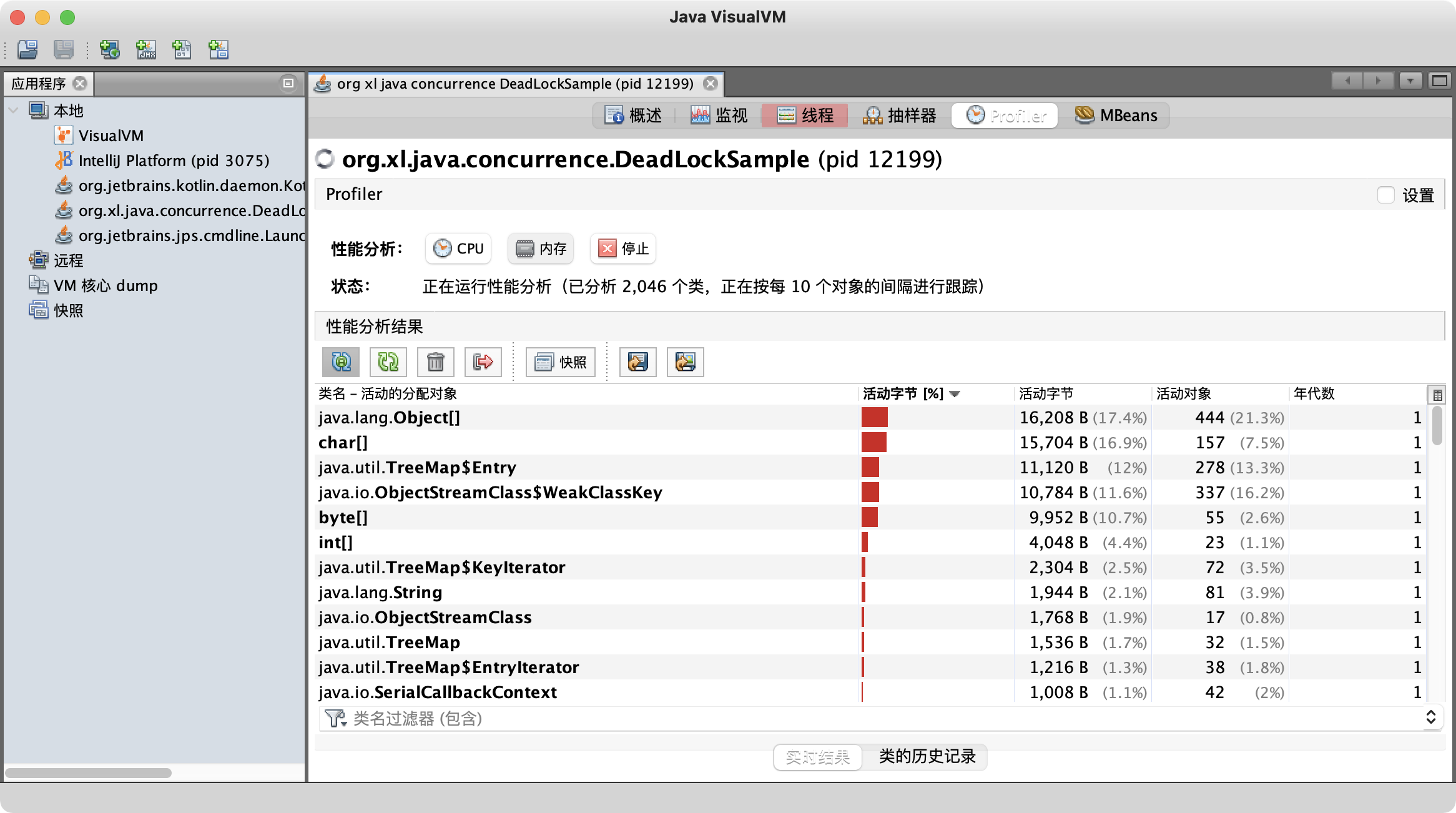Viewport: 1456px width, 813px height.
Task: Click the trash garbage collection icon
Action: coord(436,362)
